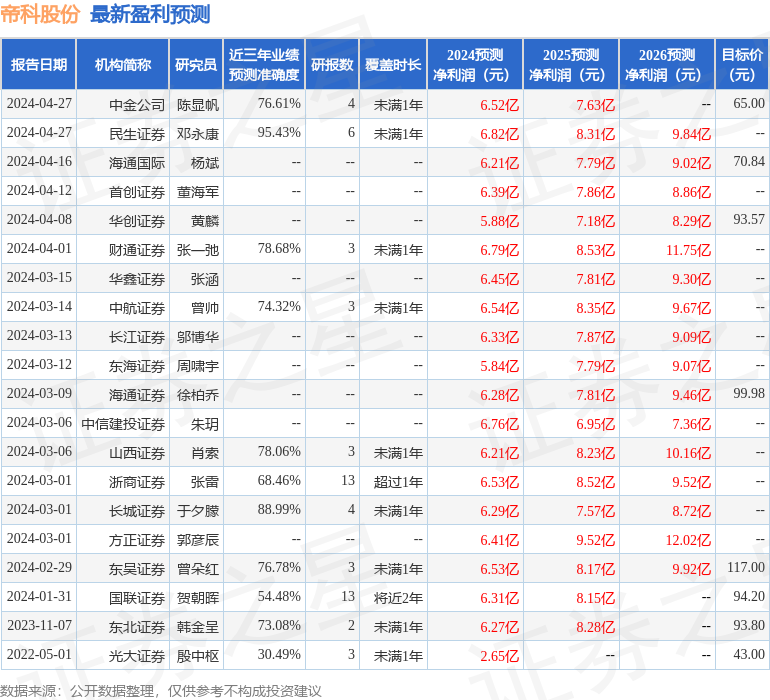Click researcher name 陈显帆
770x700 pixels.
(198, 105)
